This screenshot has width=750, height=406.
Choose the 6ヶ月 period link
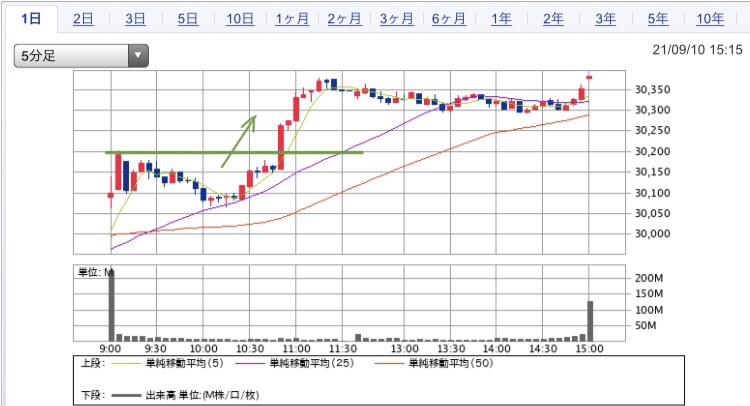[x=449, y=19]
